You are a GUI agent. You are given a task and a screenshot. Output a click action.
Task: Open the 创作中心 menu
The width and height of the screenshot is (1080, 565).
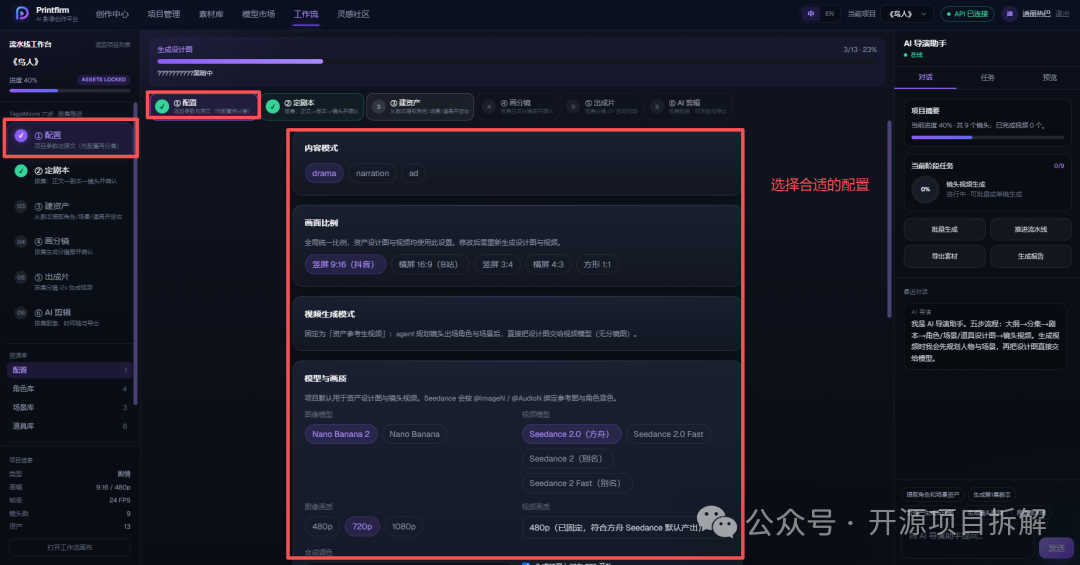112,14
